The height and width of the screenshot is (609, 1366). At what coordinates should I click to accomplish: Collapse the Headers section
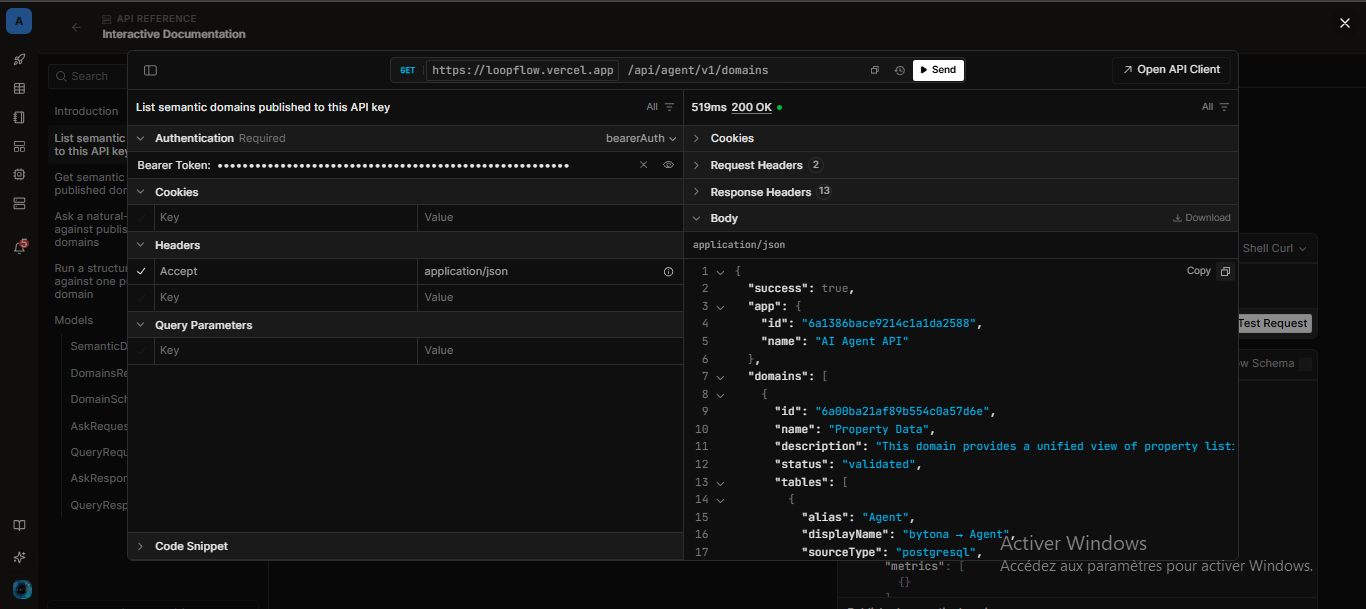coord(141,245)
